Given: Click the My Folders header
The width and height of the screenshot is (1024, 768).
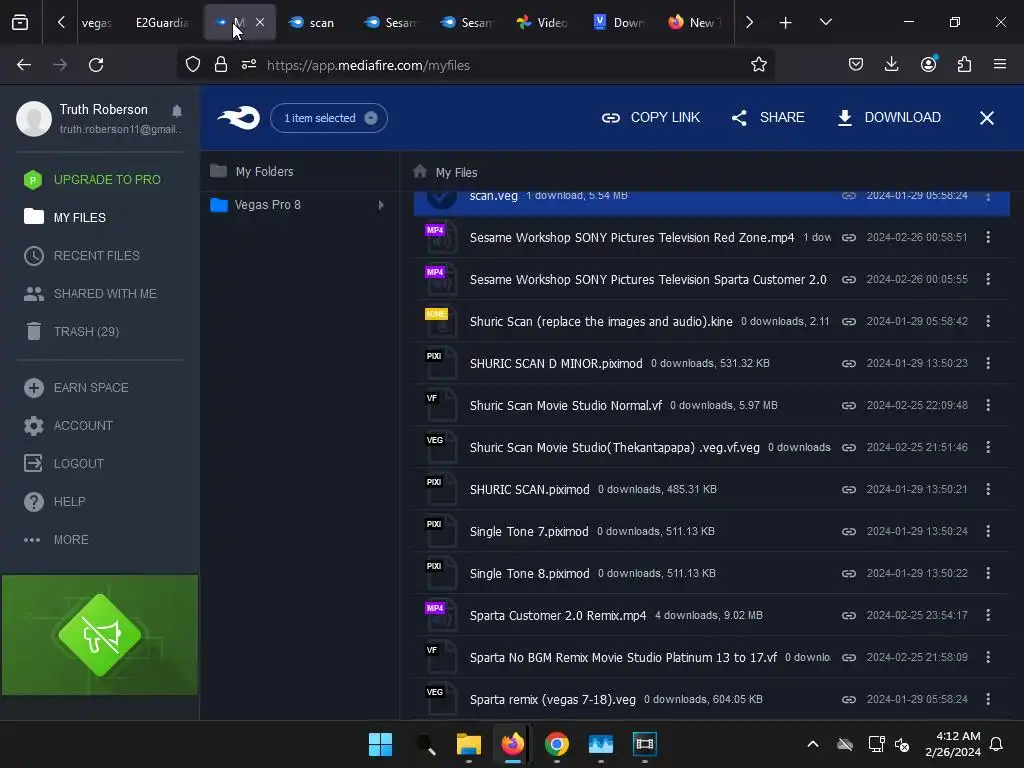Looking at the screenshot, I should [x=252, y=172].
